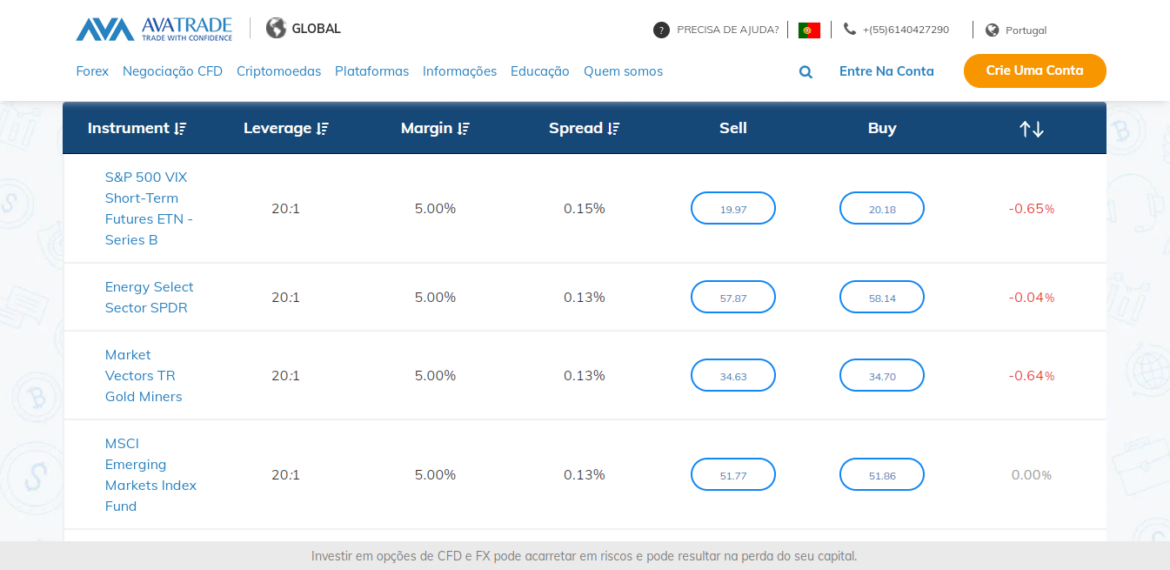Sort by Instrument column icon
Viewport: 1170px width, 570px height.
pyautogui.click(x=180, y=128)
